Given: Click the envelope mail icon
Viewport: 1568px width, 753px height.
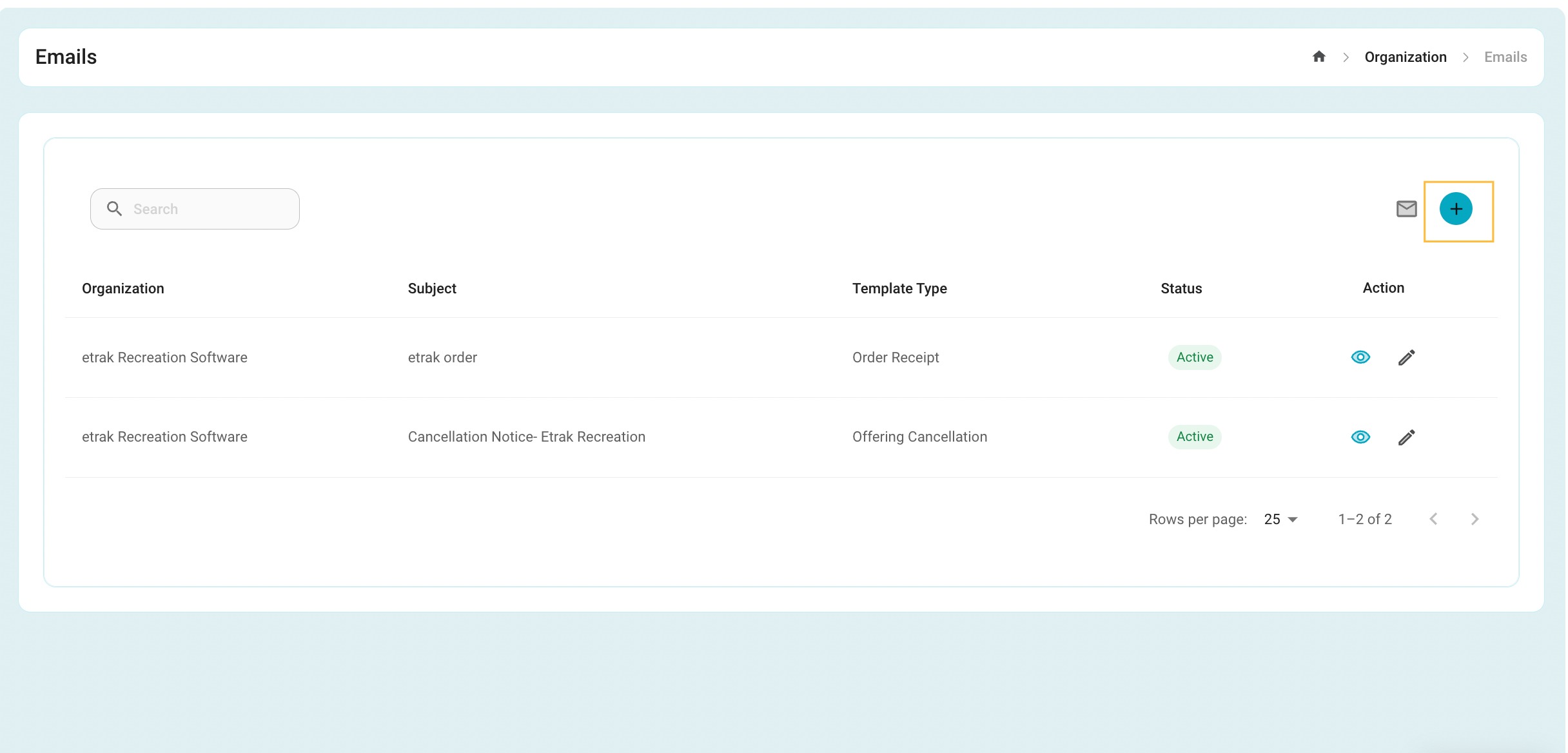Looking at the screenshot, I should pyautogui.click(x=1406, y=209).
